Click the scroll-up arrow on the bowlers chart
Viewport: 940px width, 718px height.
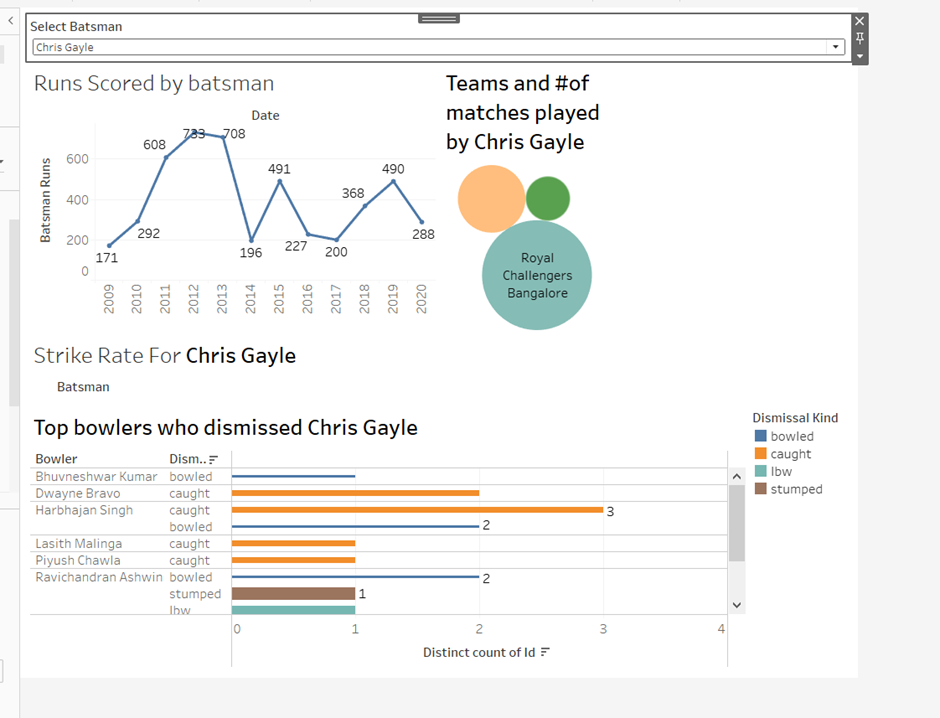point(737,475)
